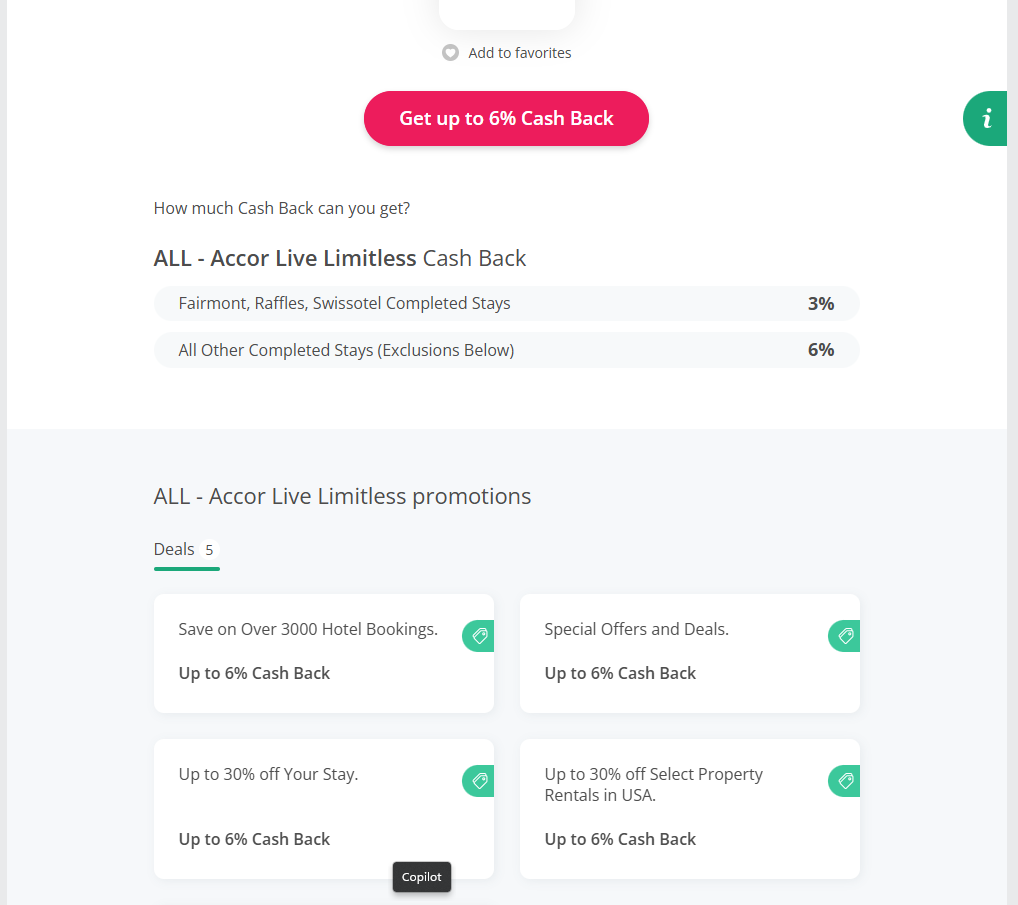The image size is (1018, 905).
Task: Click the Add to favorites text label
Action: [x=520, y=53]
